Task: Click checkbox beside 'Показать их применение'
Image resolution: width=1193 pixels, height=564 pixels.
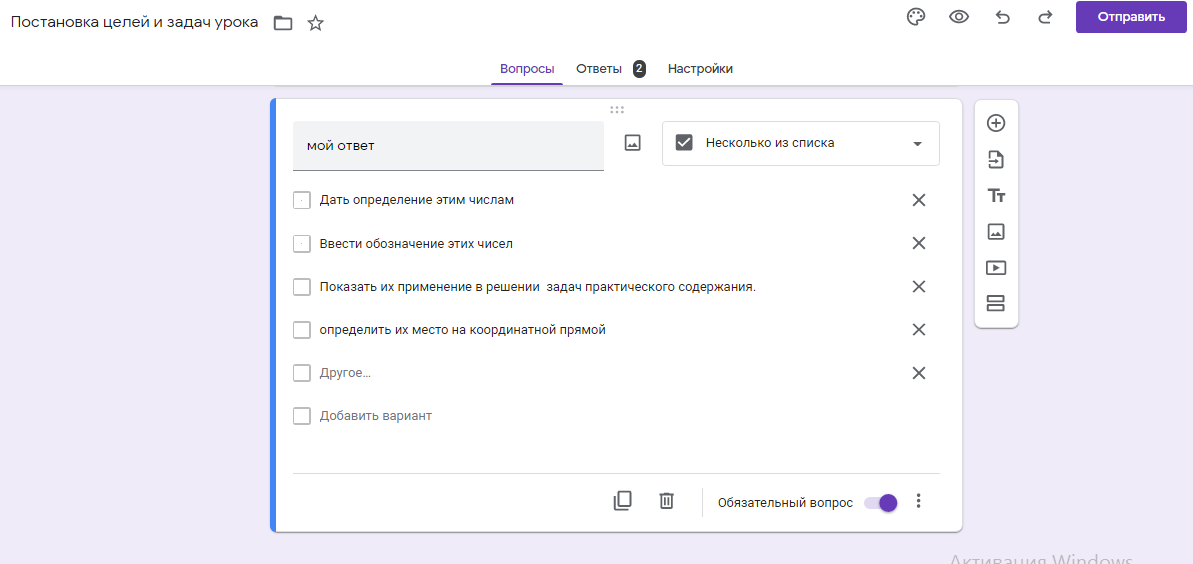Action: point(302,287)
